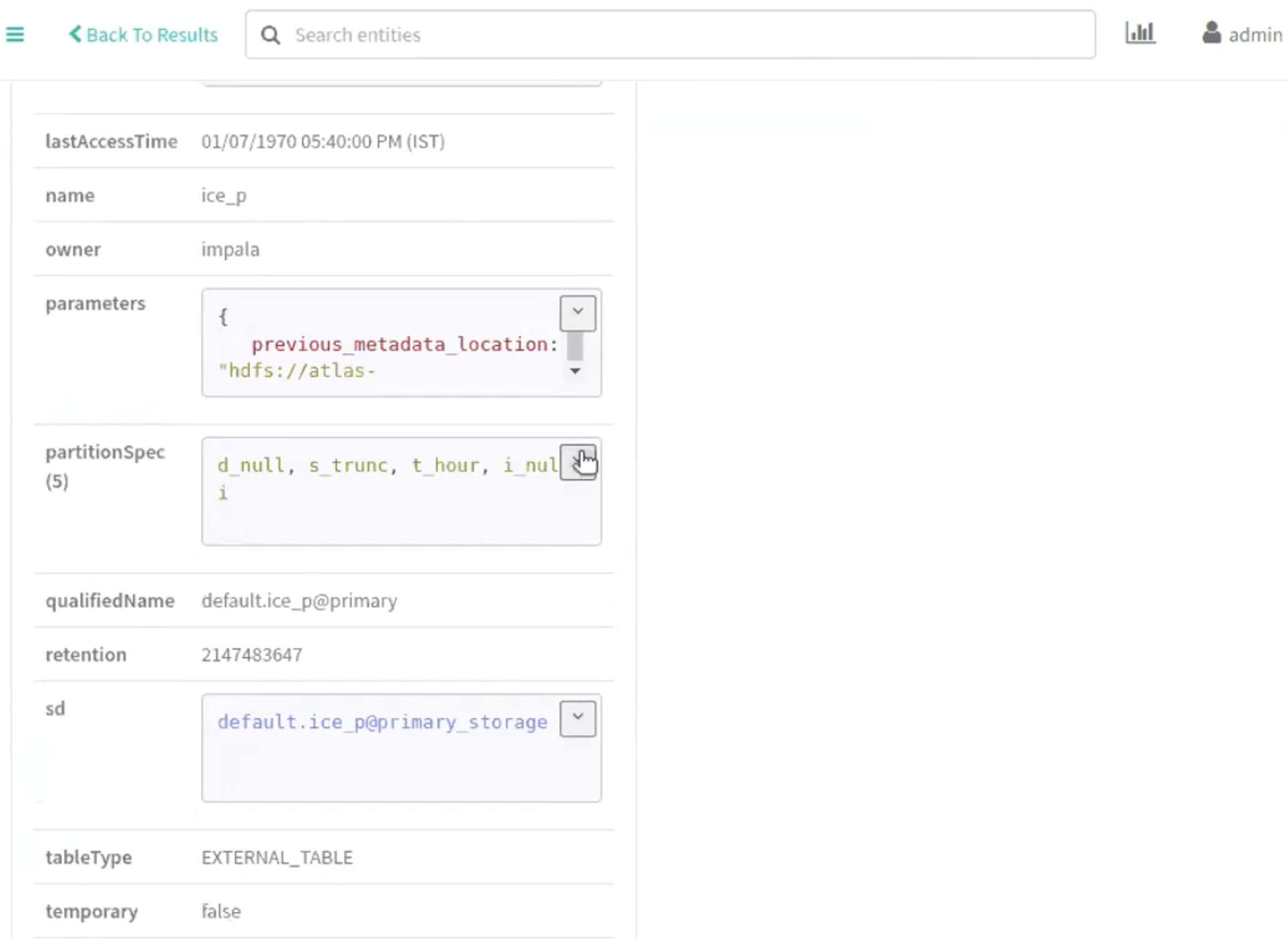Focus the Search entities field
Image resolution: width=1288 pixels, height=939 pixels.
coord(668,35)
